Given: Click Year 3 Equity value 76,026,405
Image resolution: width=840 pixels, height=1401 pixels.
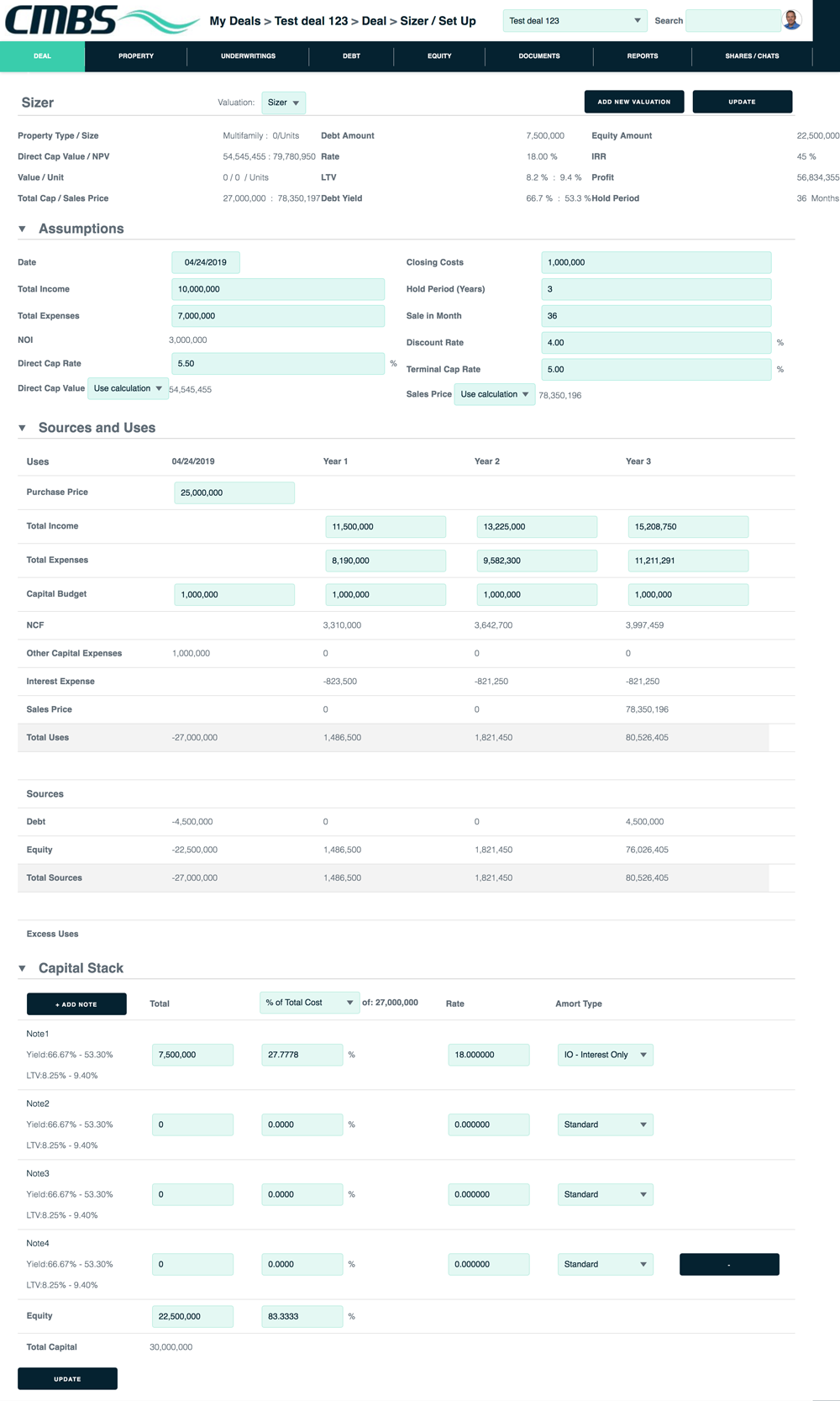Looking at the screenshot, I should (647, 850).
